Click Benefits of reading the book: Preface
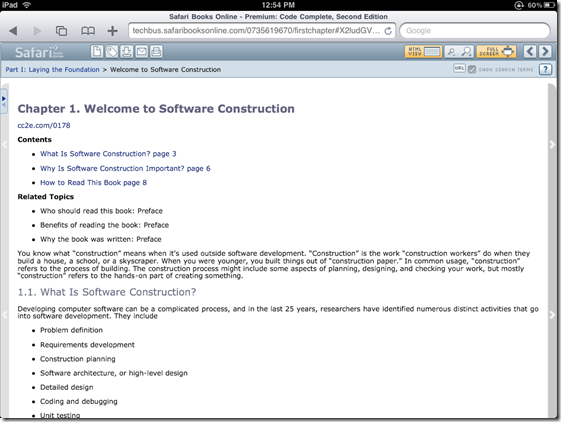 [104, 225]
